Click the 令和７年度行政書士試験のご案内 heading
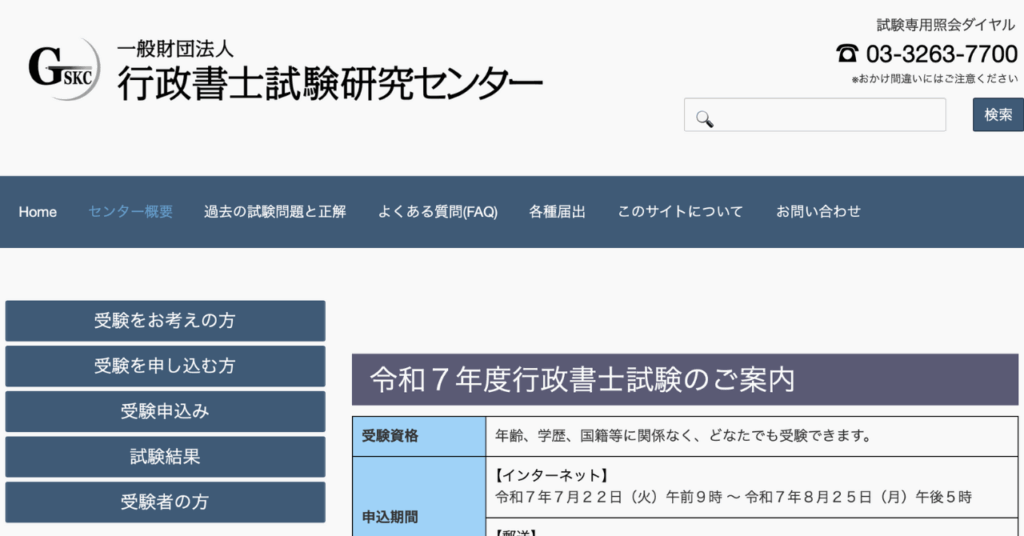This screenshot has height=536, width=1024. [x=583, y=380]
